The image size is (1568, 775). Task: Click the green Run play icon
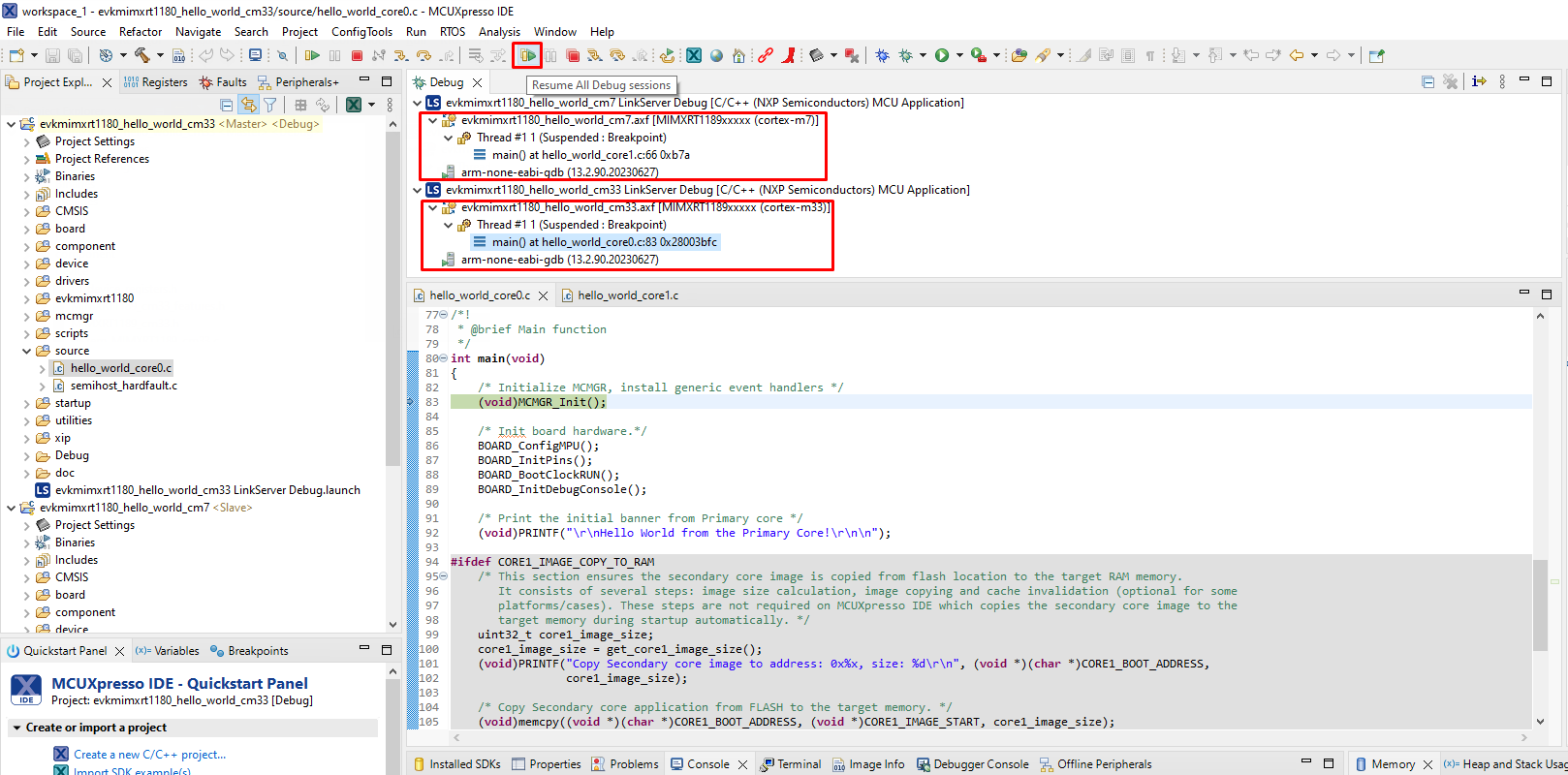941,55
